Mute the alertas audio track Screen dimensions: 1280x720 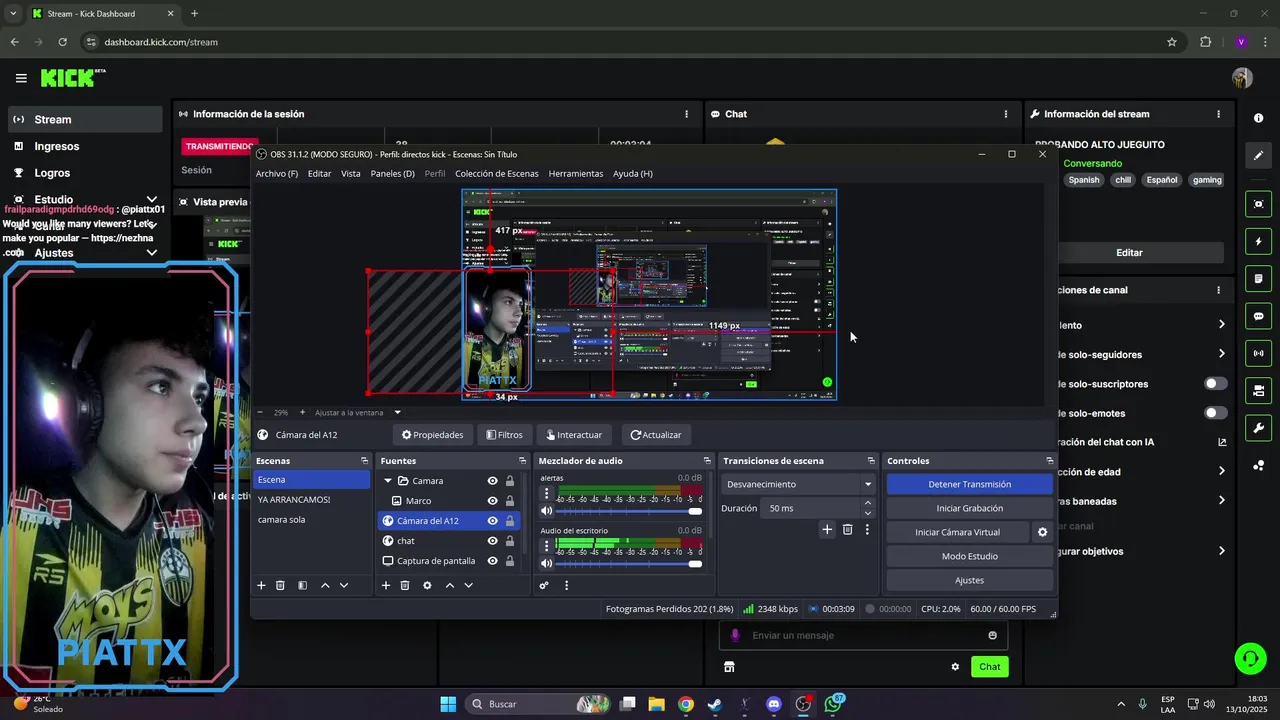pyautogui.click(x=546, y=512)
